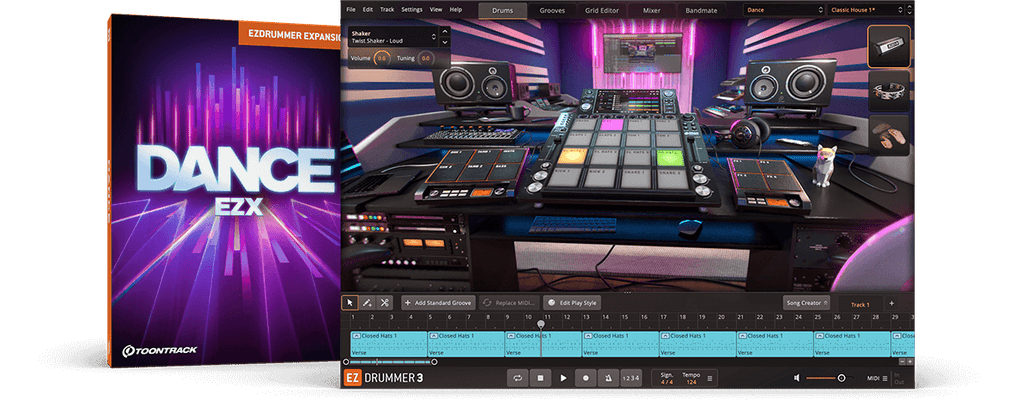Click the timeline zoom-in plus button
Screen dimensions: 1024x416
[910, 361]
